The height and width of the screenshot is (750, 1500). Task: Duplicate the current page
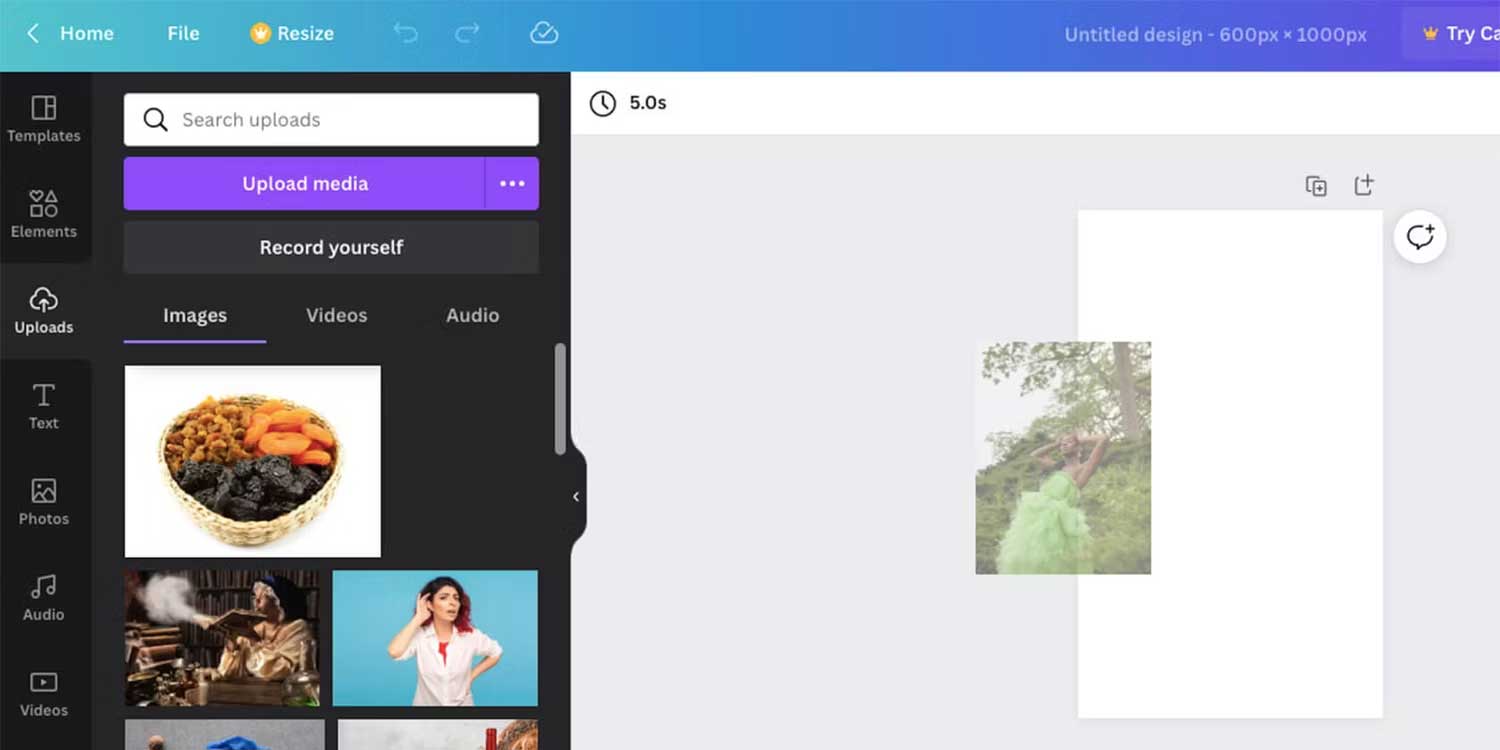point(1315,185)
